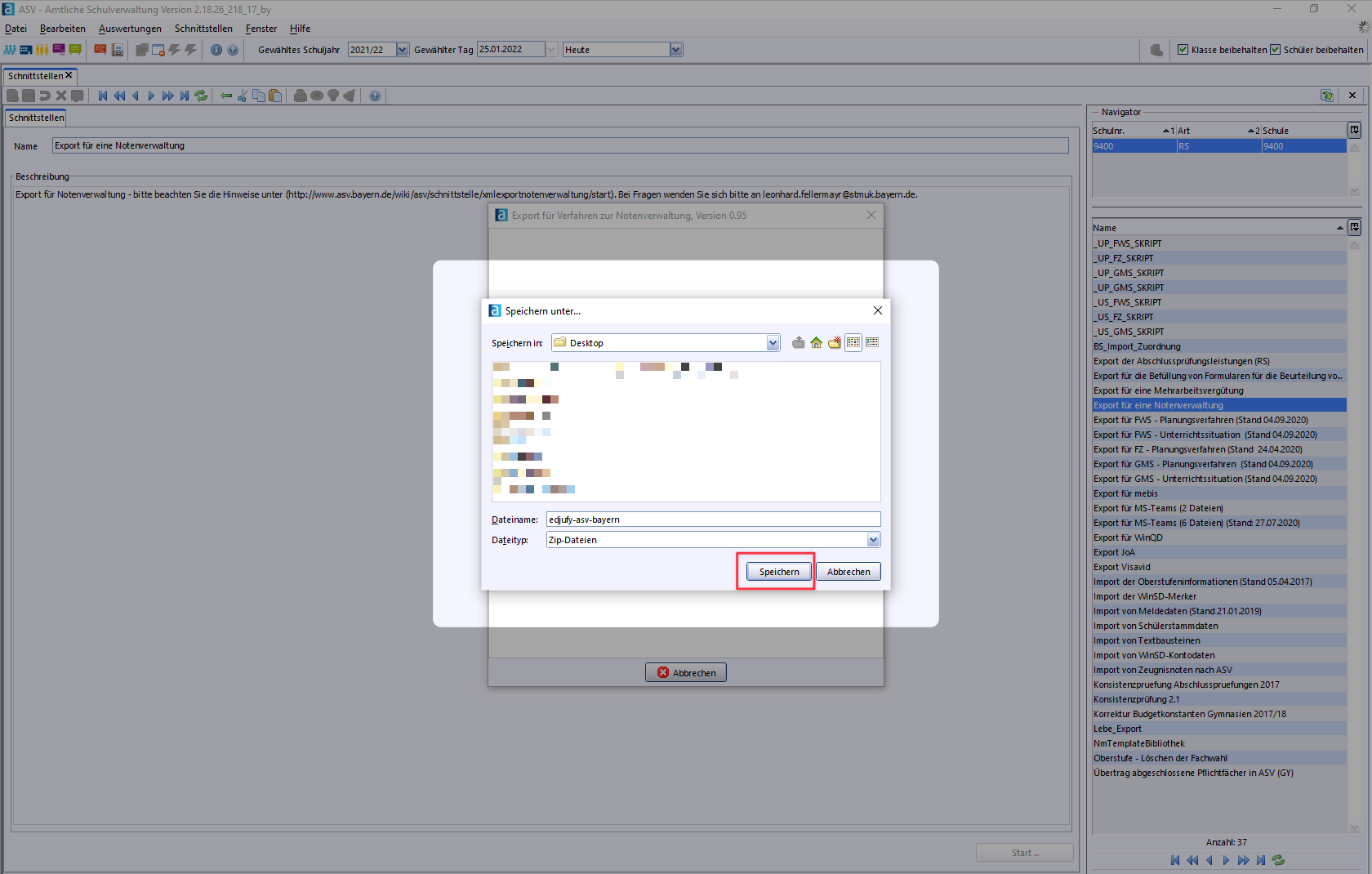
Task: Create new folder icon in dialog
Action: tap(834, 343)
